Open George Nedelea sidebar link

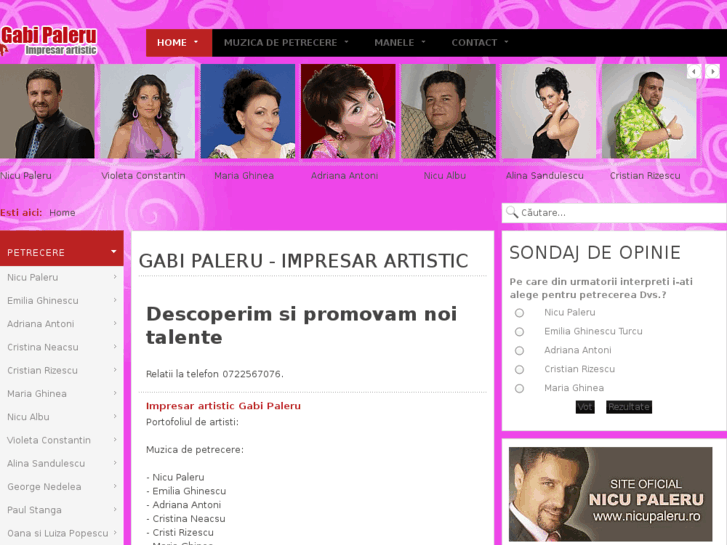(44, 486)
